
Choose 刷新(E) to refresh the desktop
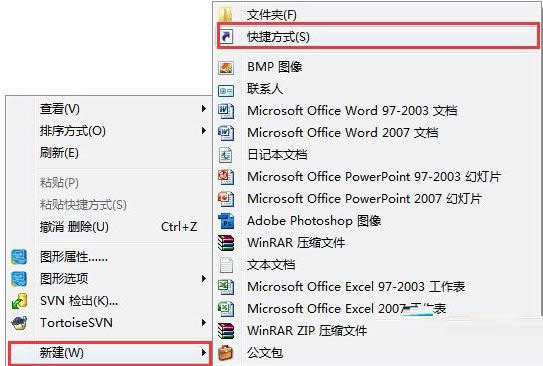click(59, 153)
